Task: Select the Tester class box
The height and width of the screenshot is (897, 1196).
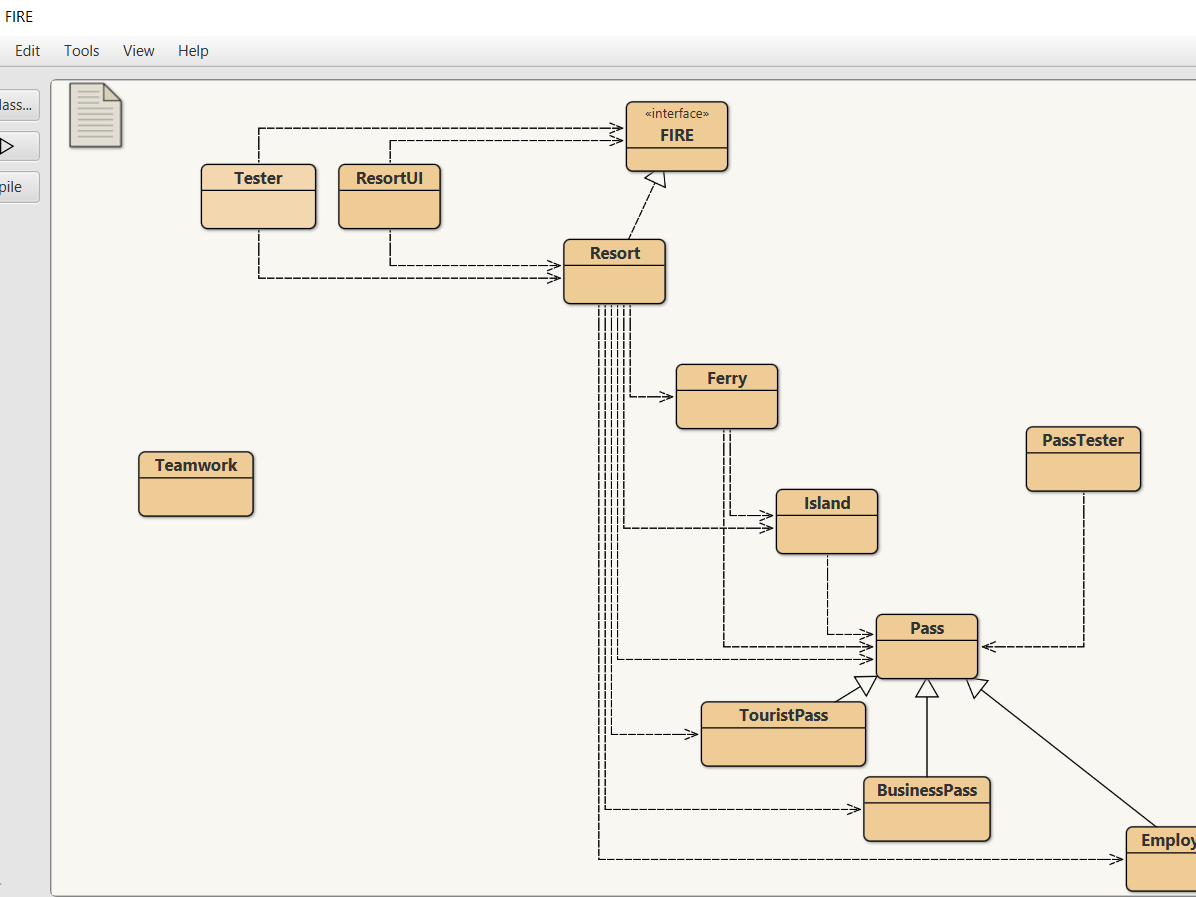Action: click(259, 196)
